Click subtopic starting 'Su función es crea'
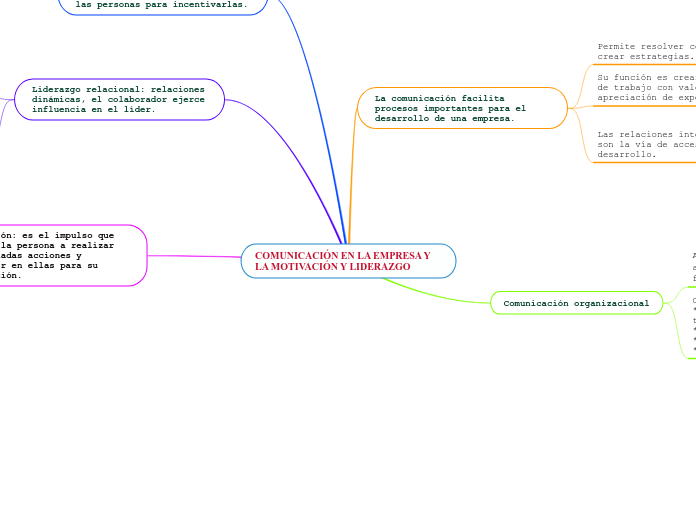The height and width of the screenshot is (520, 696). point(646,88)
